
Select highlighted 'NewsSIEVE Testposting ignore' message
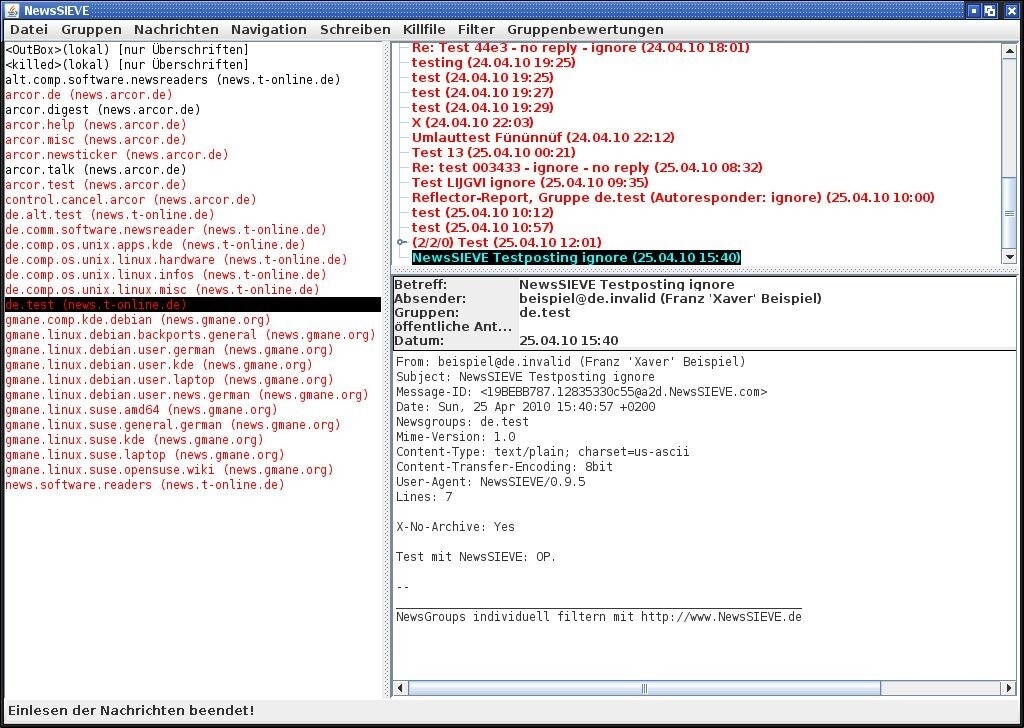[577, 258]
